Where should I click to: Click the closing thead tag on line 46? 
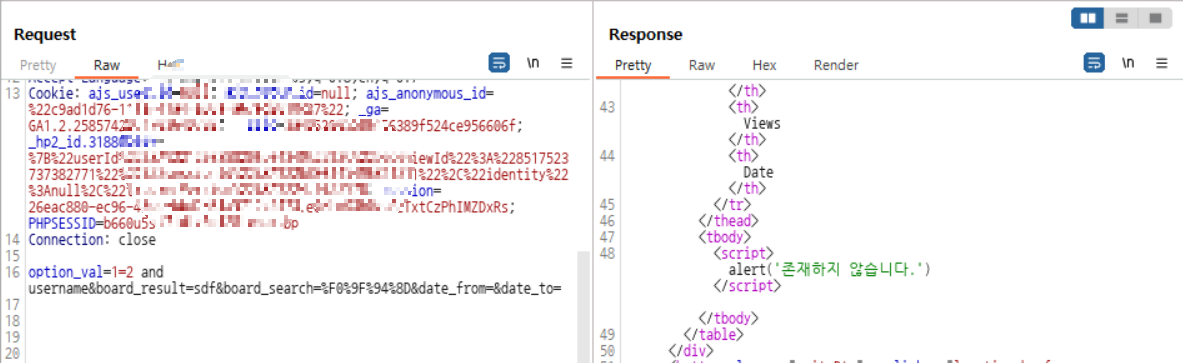tap(727, 220)
